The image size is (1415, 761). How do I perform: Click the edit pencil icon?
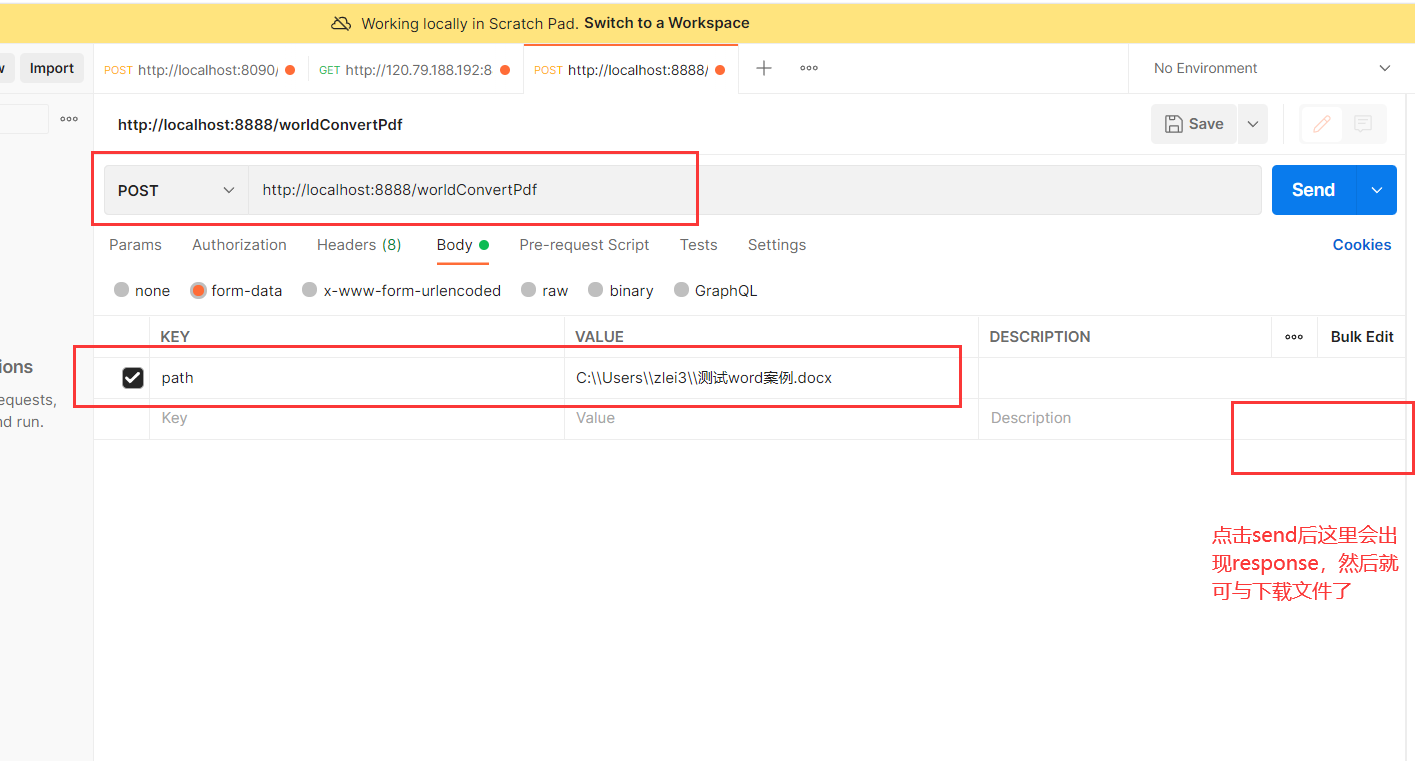[1322, 124]
